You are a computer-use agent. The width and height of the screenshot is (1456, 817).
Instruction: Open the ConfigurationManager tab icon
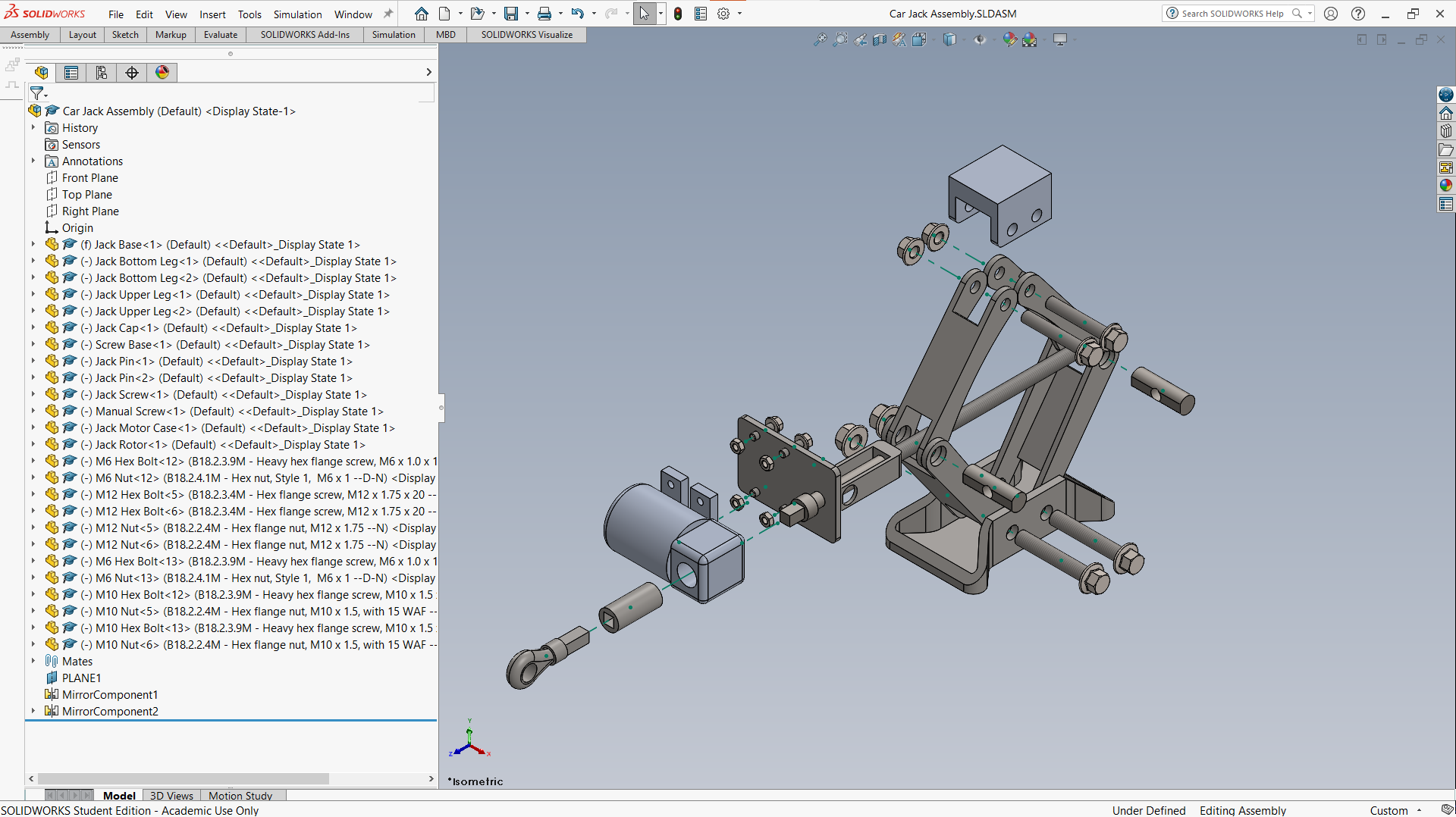[x=102, y=73]
